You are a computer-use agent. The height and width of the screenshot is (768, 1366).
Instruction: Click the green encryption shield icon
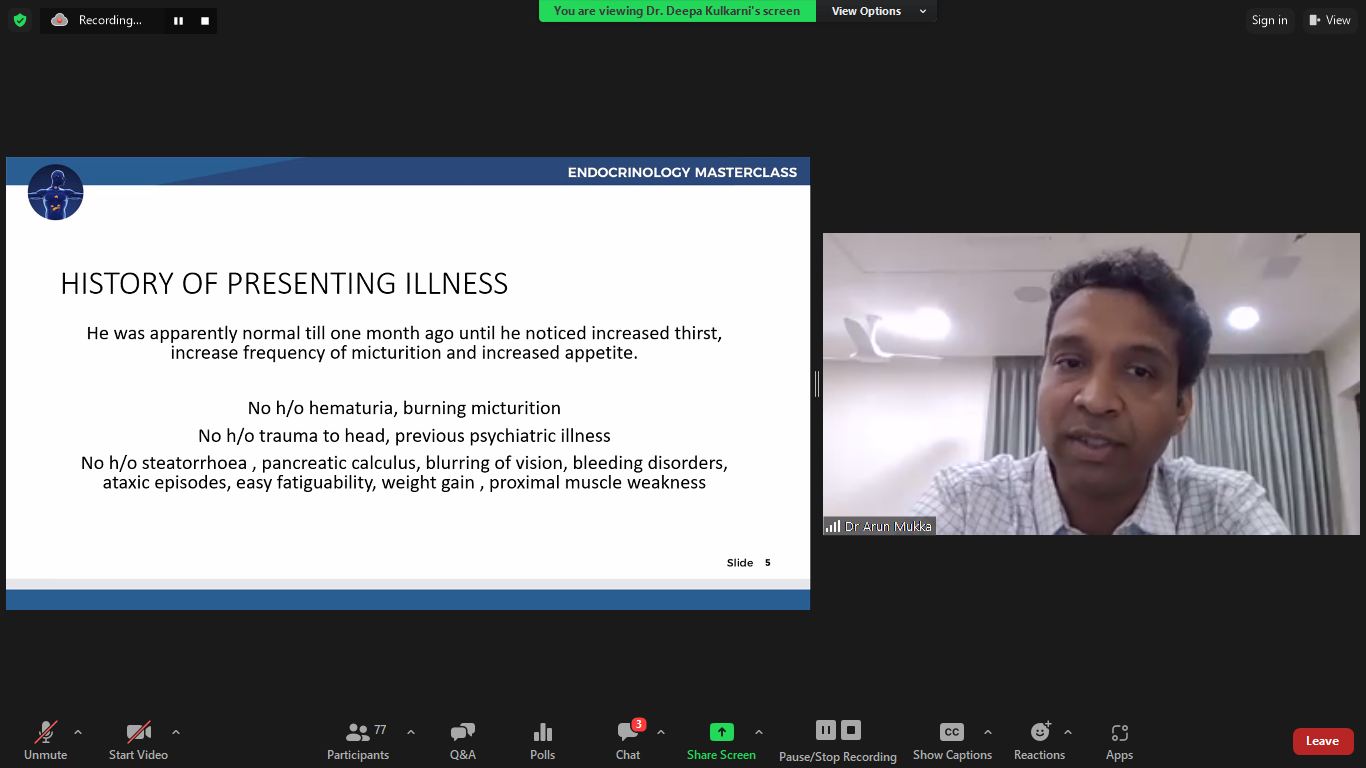(x=20, y=20)
